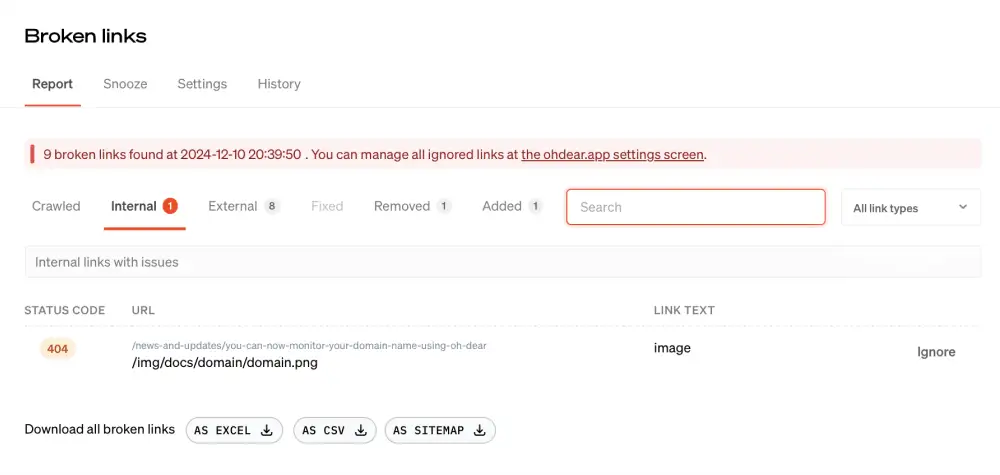Click the 404 status code badge
Screen dimensions: 1000x475
tap(58, 349)
